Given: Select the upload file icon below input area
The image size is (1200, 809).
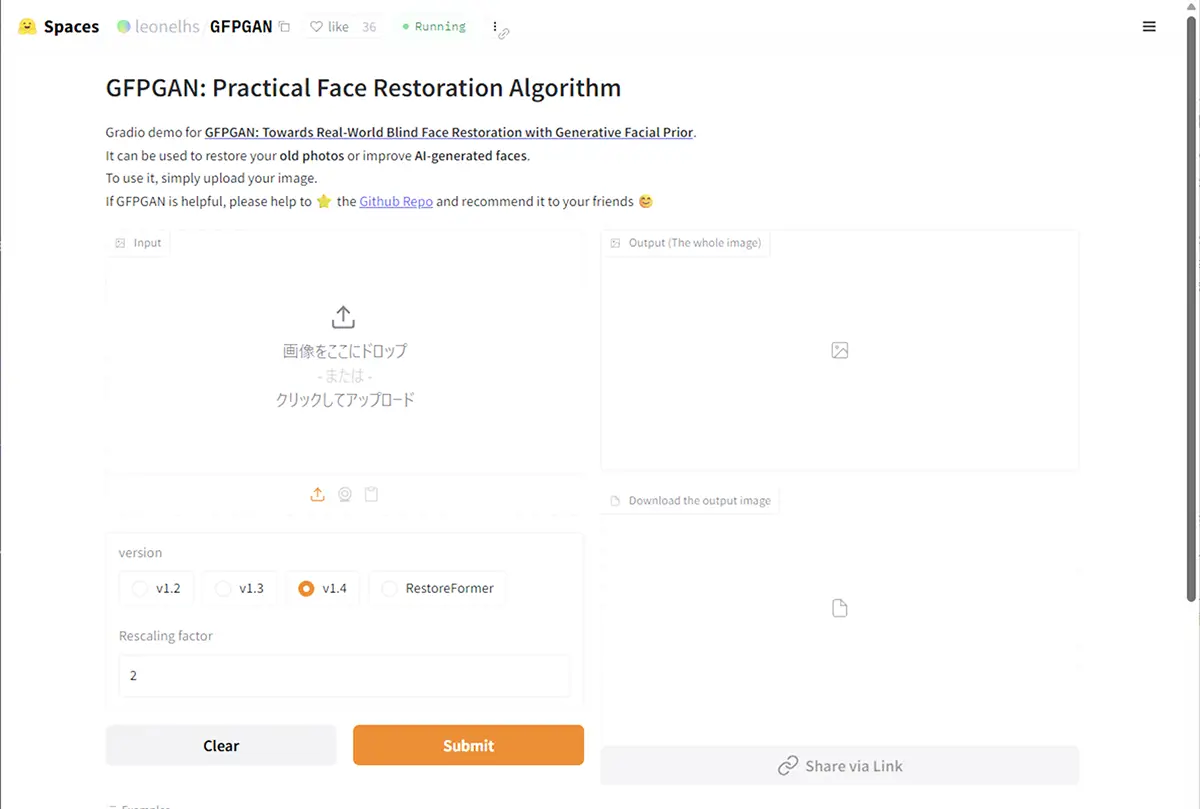Looking at the screenshot, I should click(x=317, y=493).
